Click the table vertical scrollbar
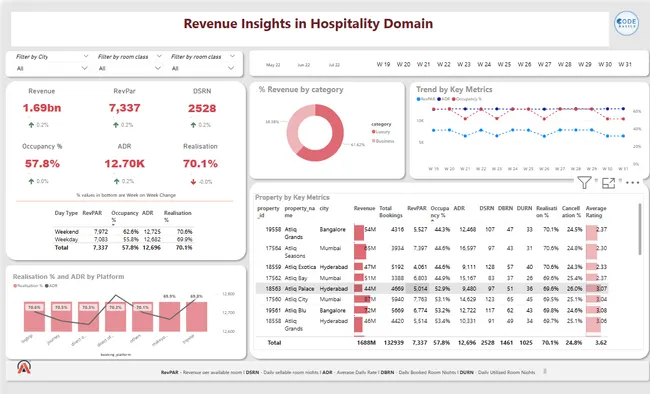 [x=641, y=228]
